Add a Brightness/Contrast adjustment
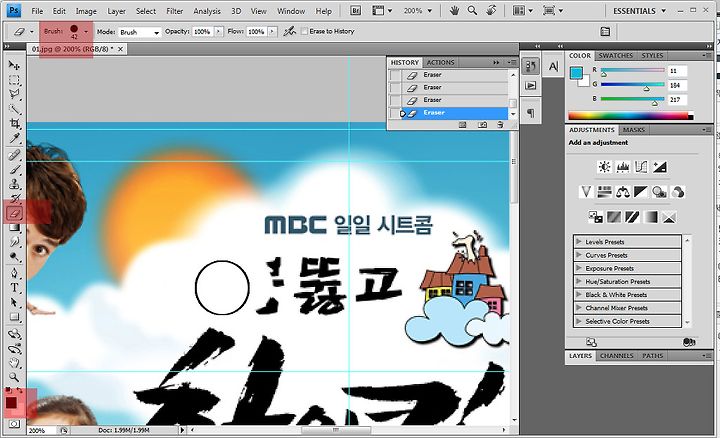This screenshot has height=438, width=720. 604,167
